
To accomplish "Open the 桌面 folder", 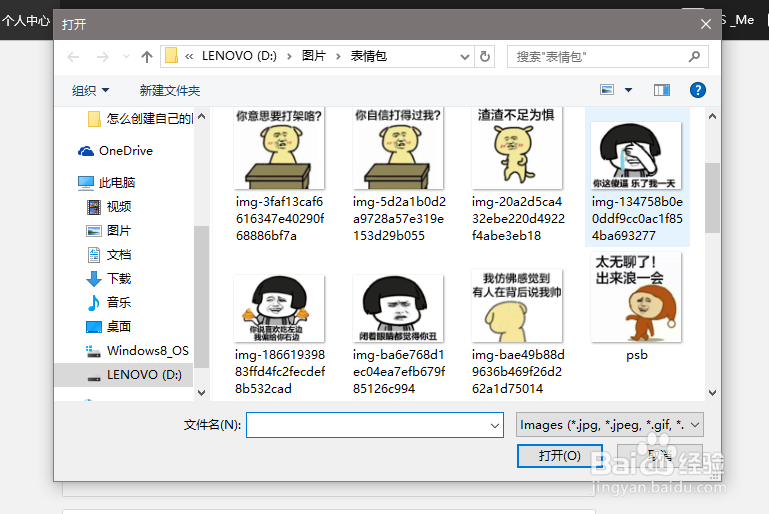I will [x=109, y=327].
